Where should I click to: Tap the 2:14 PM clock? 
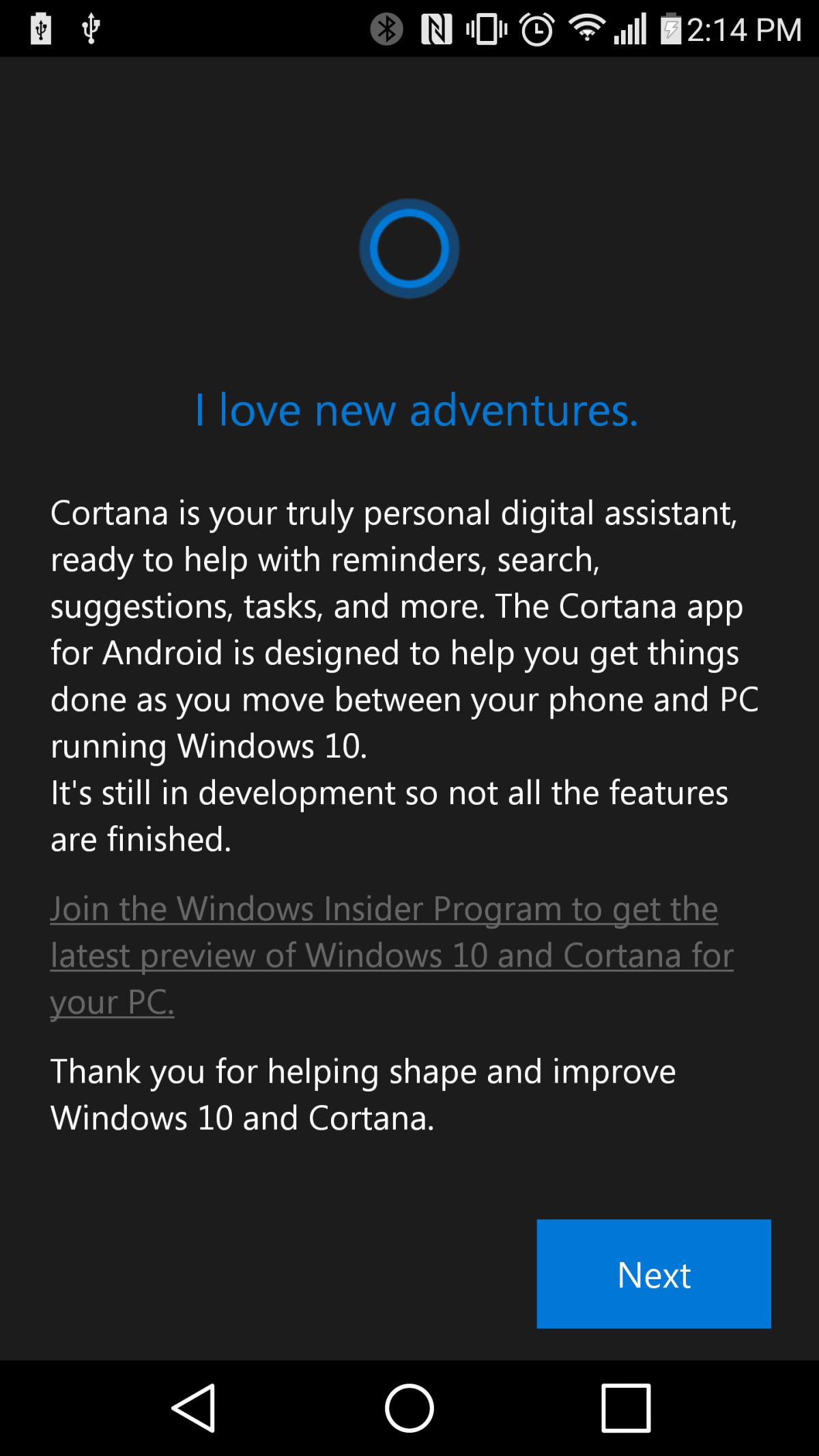[744, 30]
